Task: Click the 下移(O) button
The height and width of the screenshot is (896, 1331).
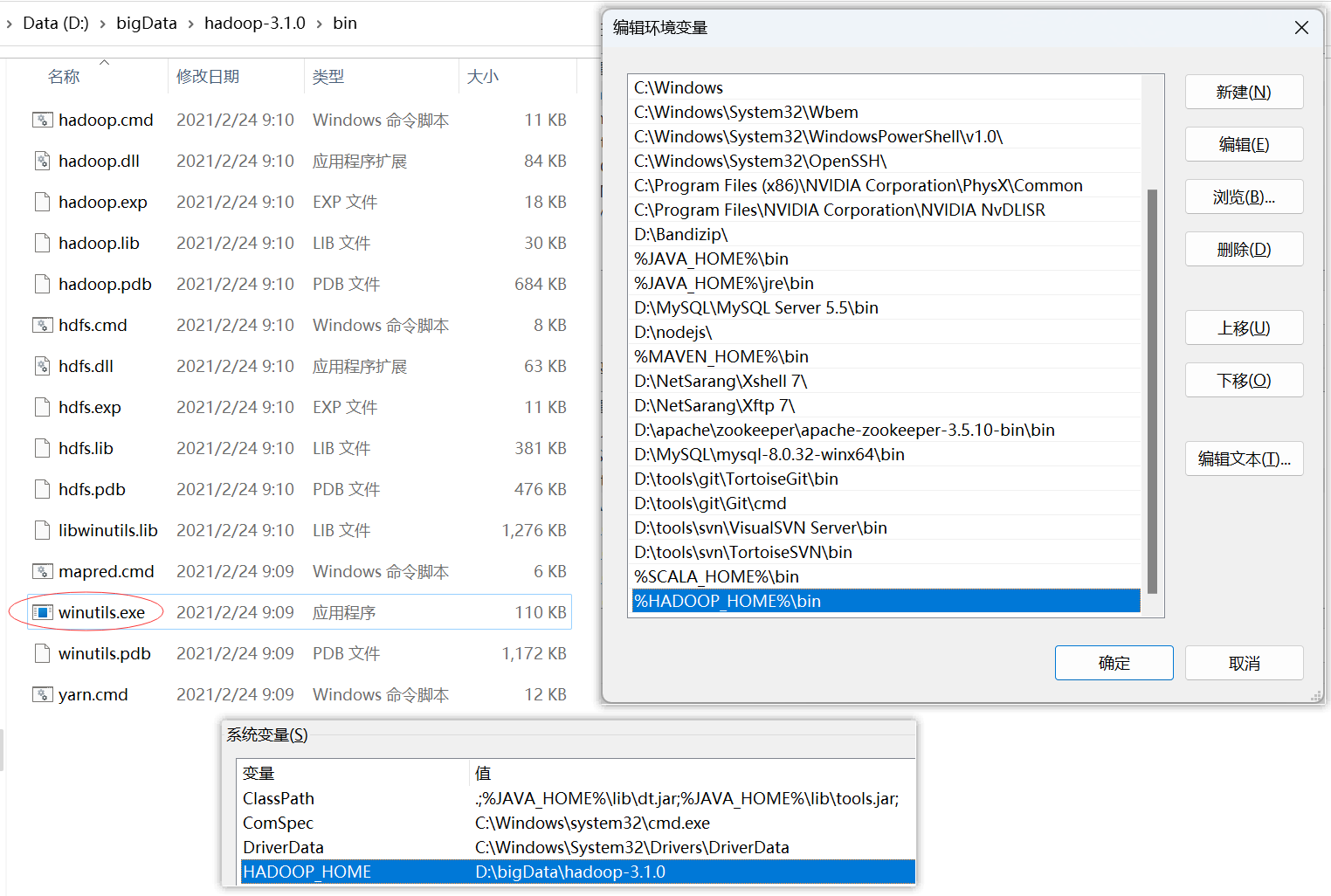Action: click(x=1244, y=380)
